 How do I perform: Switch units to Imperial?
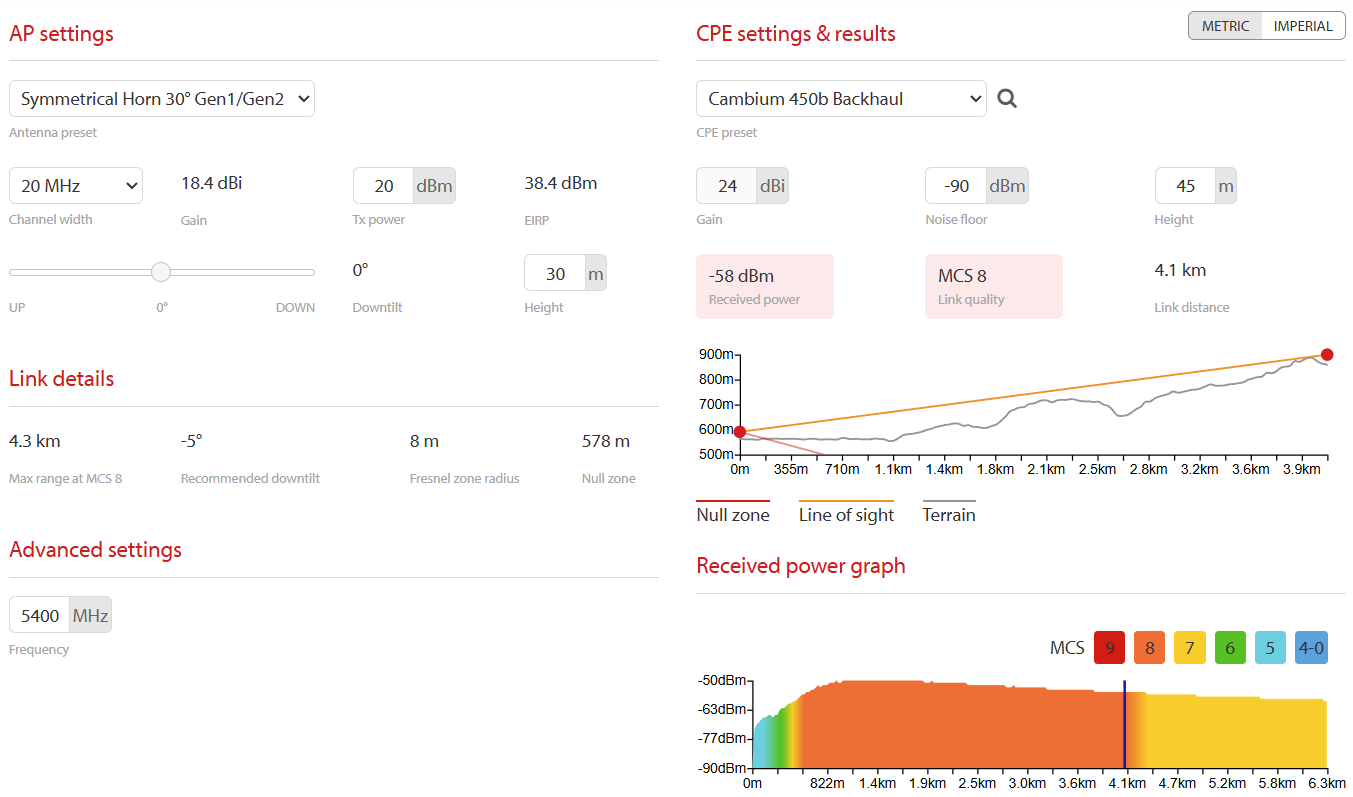pos(1303,26)
